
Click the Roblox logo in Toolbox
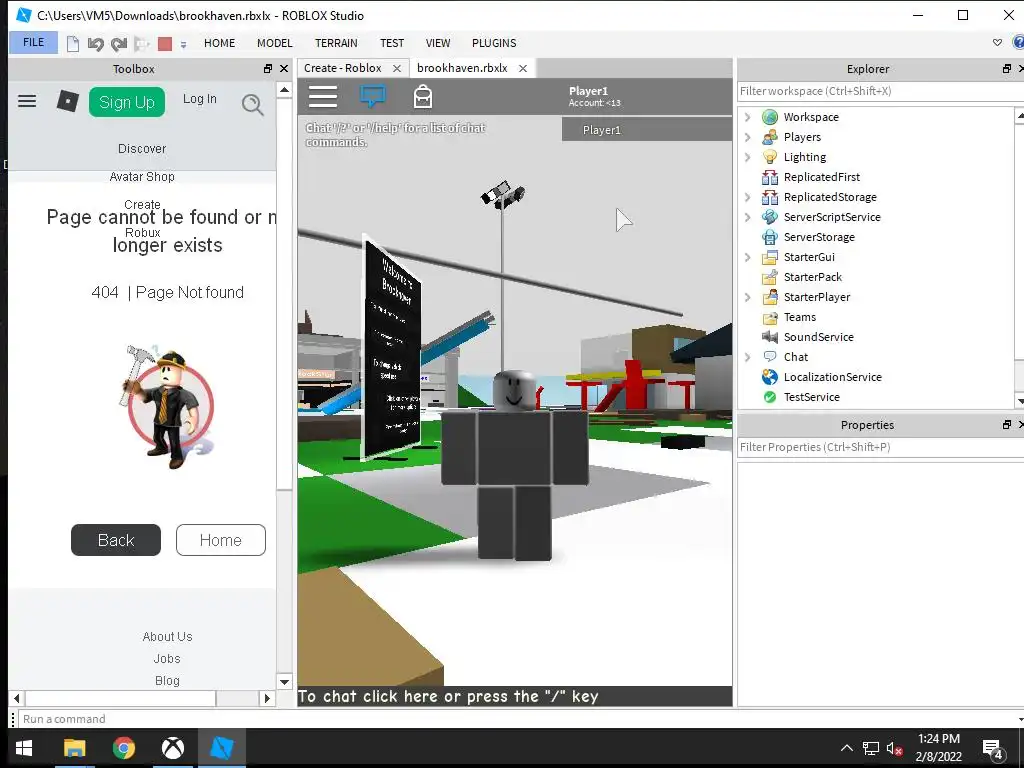click(x=67, y=101)
